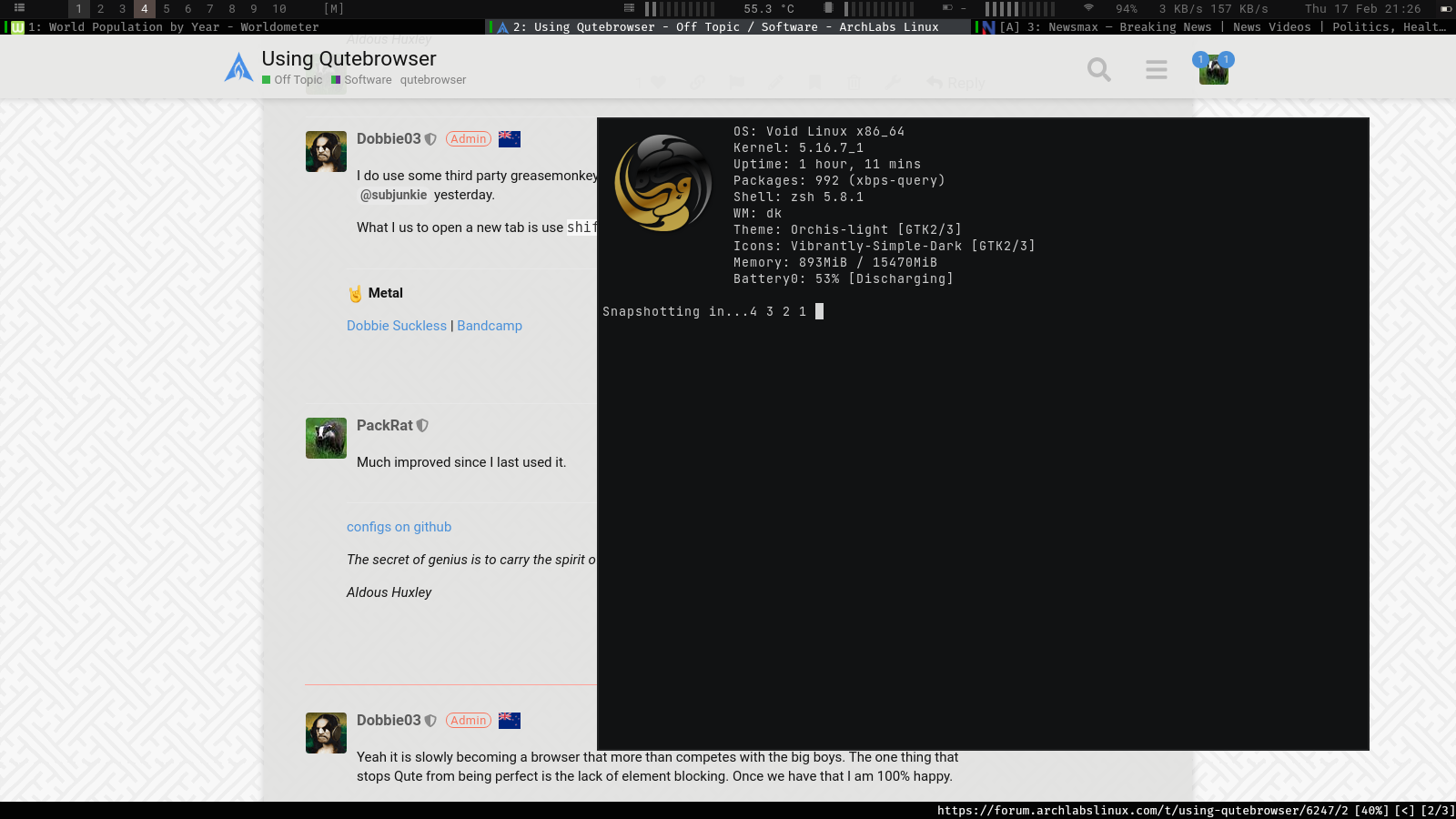Viewport: 1456px width, 819px height.
Task: Open the Off Topic category link
Action: pyautogui.click(x=292, y=80)
